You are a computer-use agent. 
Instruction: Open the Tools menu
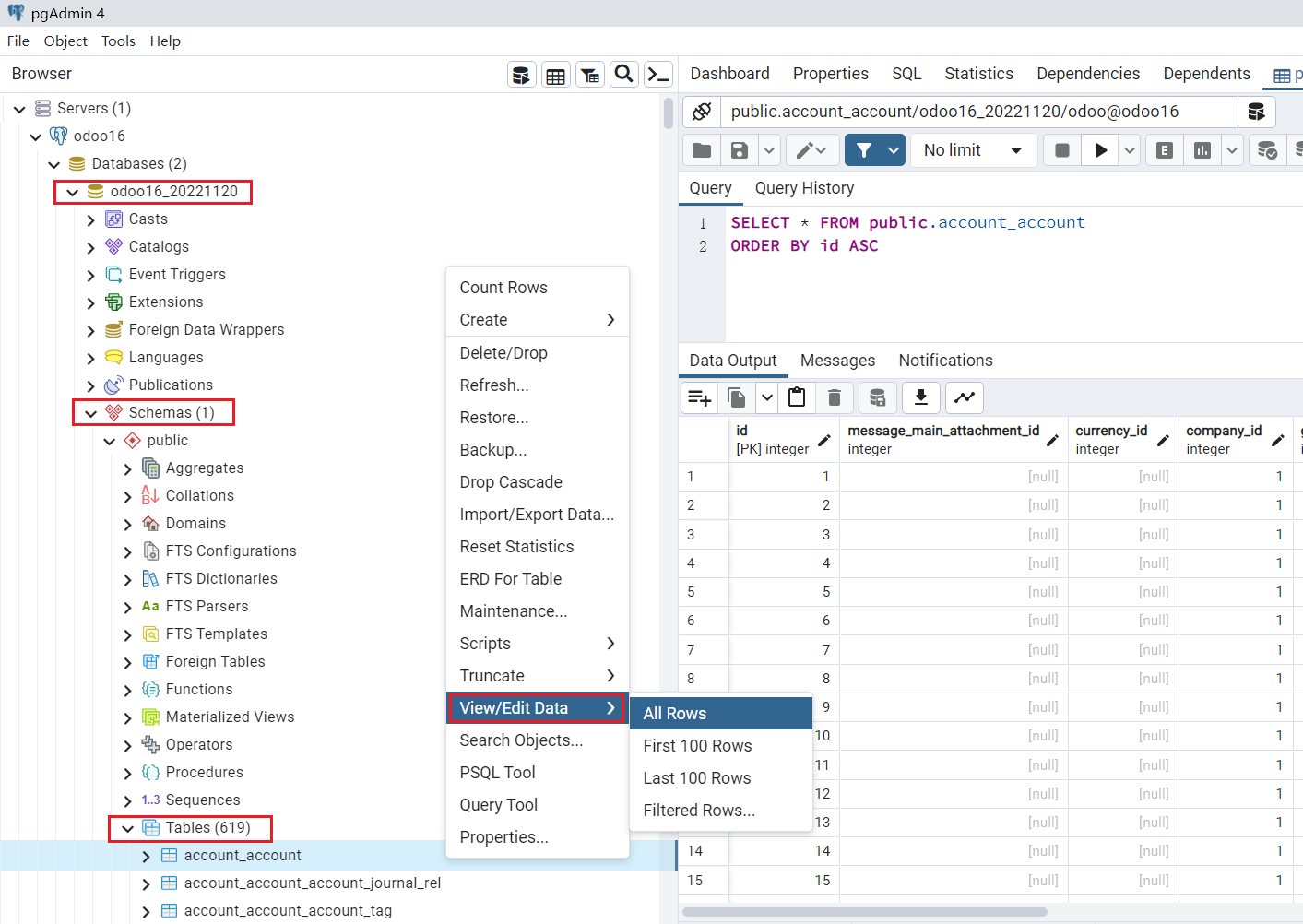(118, 41)
